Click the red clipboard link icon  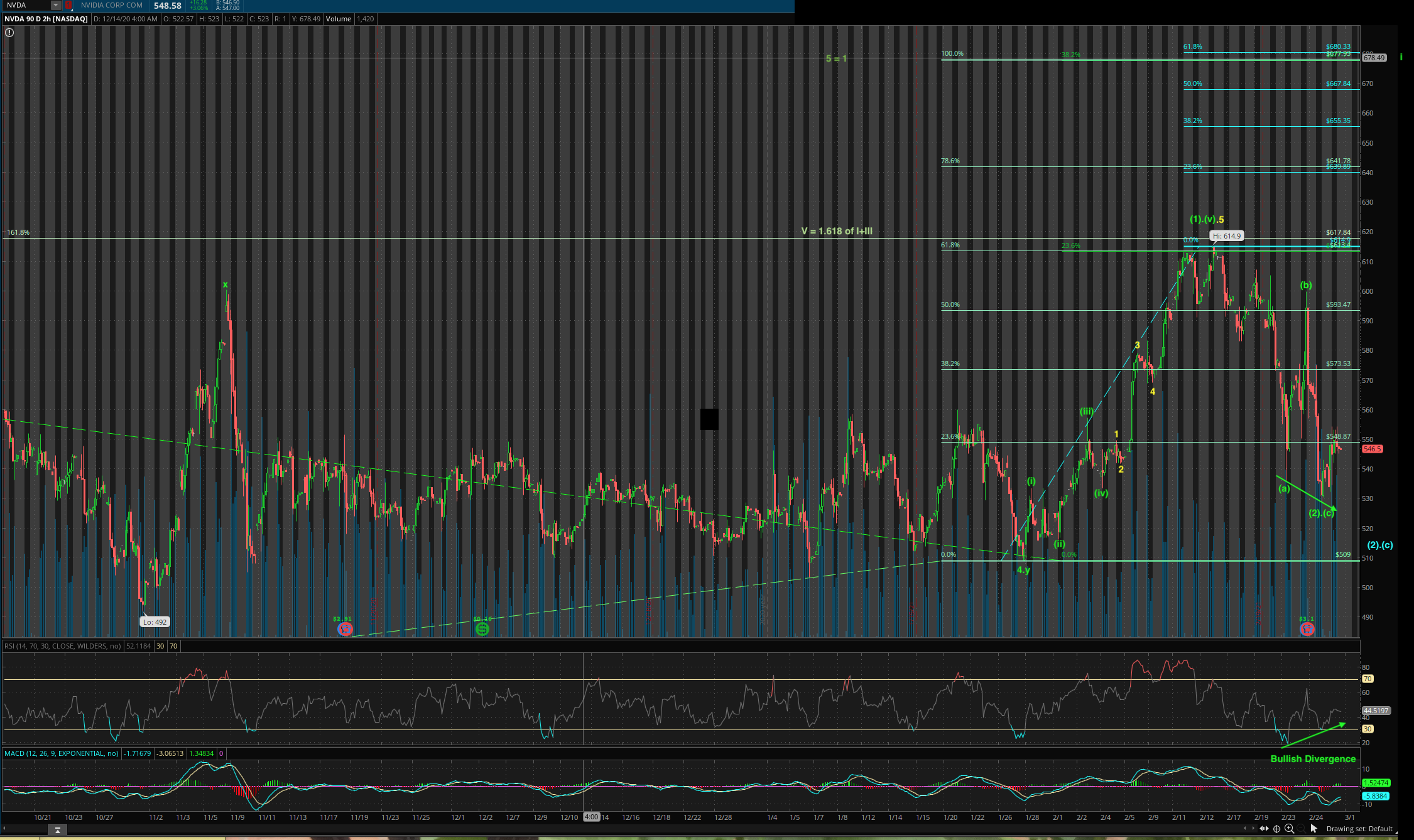[68, 5]
